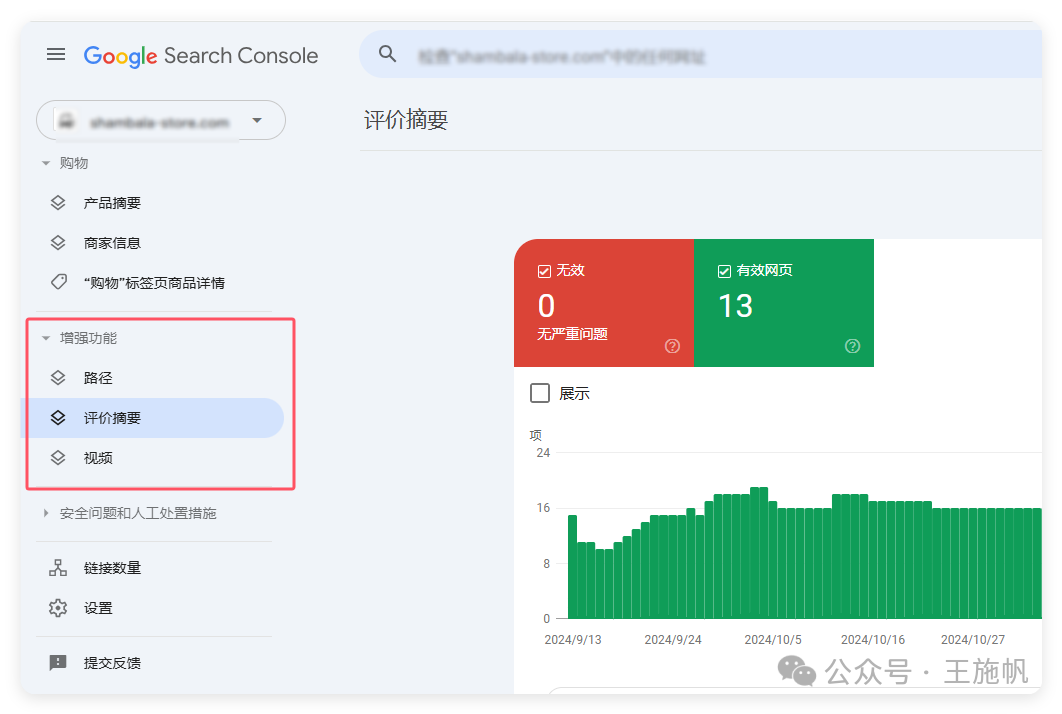This screenshot has height=714, width=1062.
Task: Collapse the 增强功能 section
Action: tap(45, 338)
